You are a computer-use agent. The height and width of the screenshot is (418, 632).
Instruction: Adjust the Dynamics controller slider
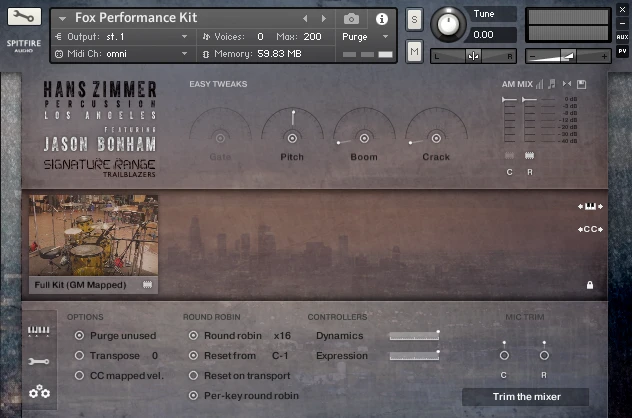click(413, 336)
